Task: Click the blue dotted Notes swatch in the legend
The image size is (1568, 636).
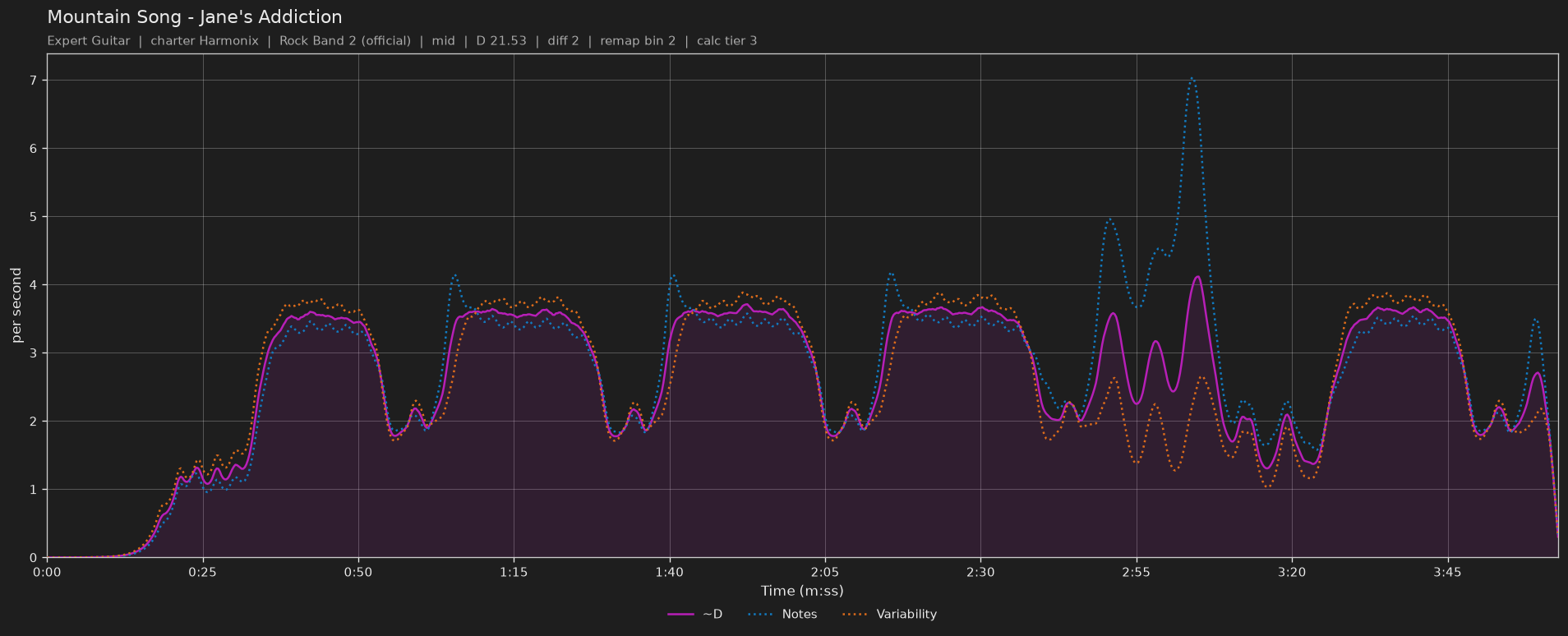Action: point(761,615)
